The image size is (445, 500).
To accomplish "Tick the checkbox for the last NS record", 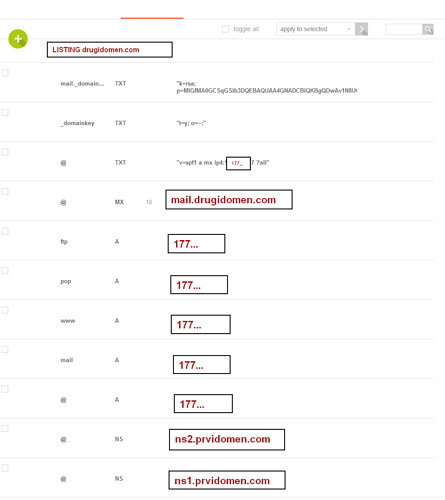I will tap(5, 468).
